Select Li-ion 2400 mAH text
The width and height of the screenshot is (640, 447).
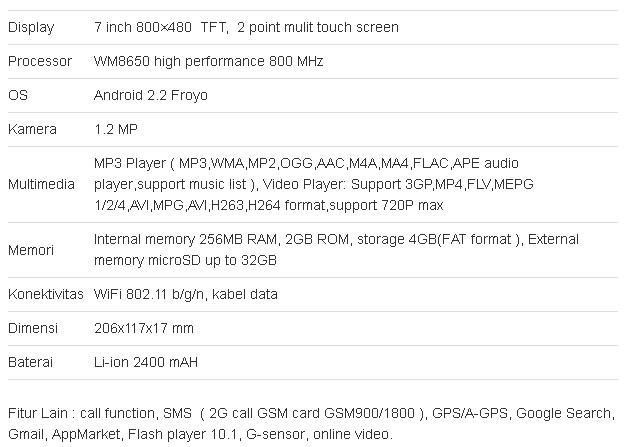(146, 362)
